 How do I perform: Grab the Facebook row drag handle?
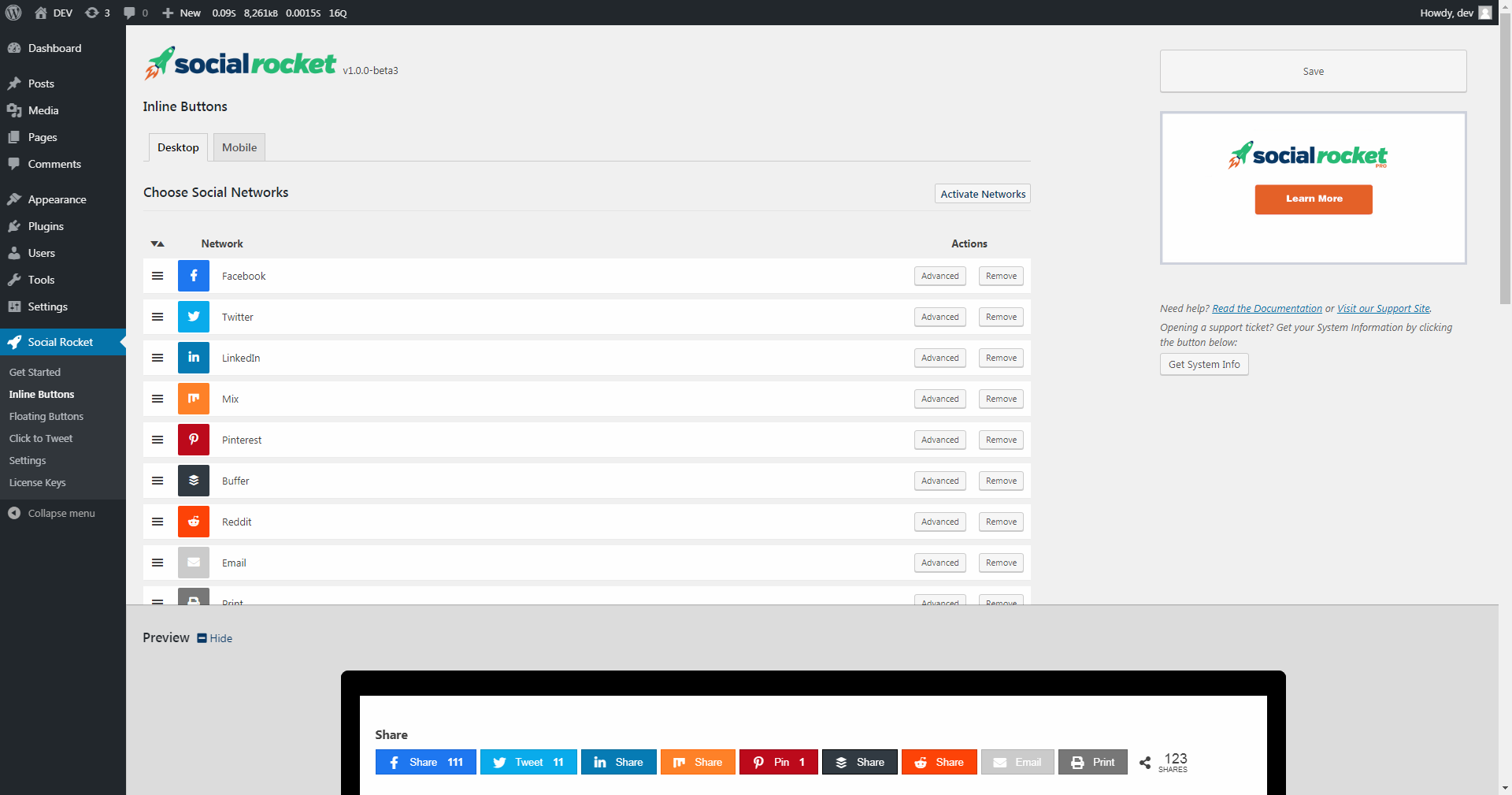[x=157, y=276]
